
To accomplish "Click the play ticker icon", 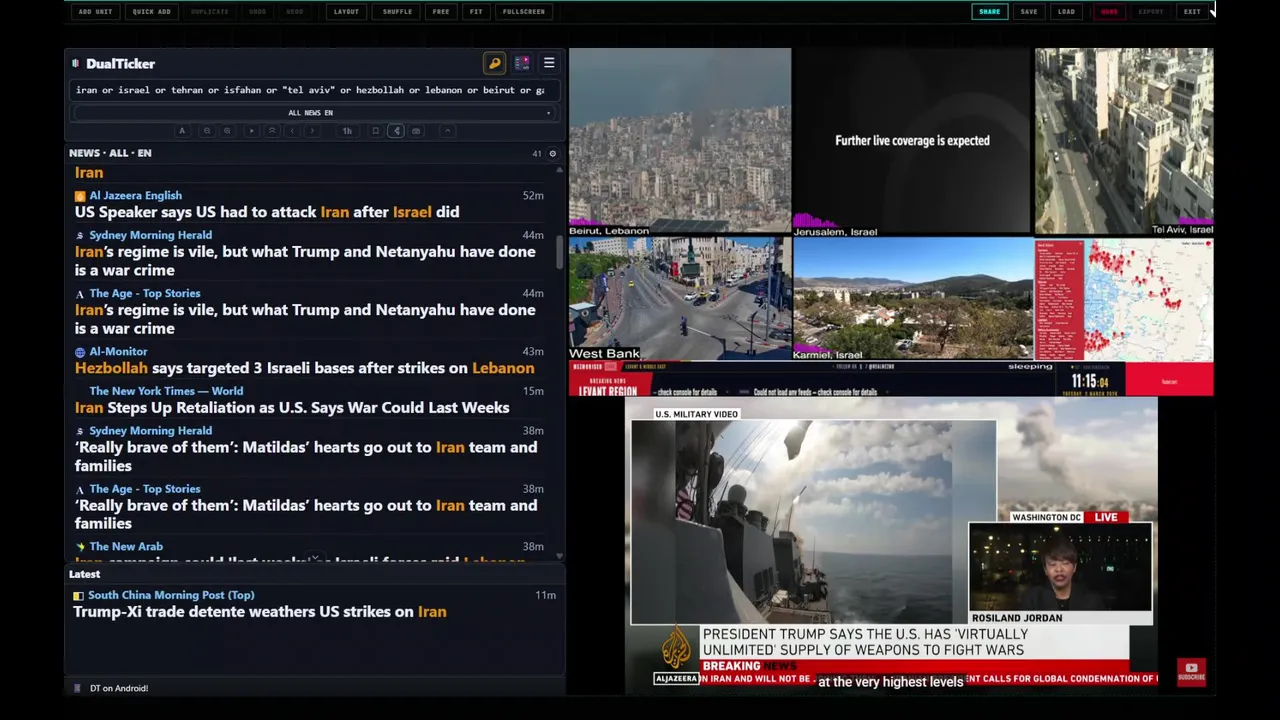I will pos(251,131).
